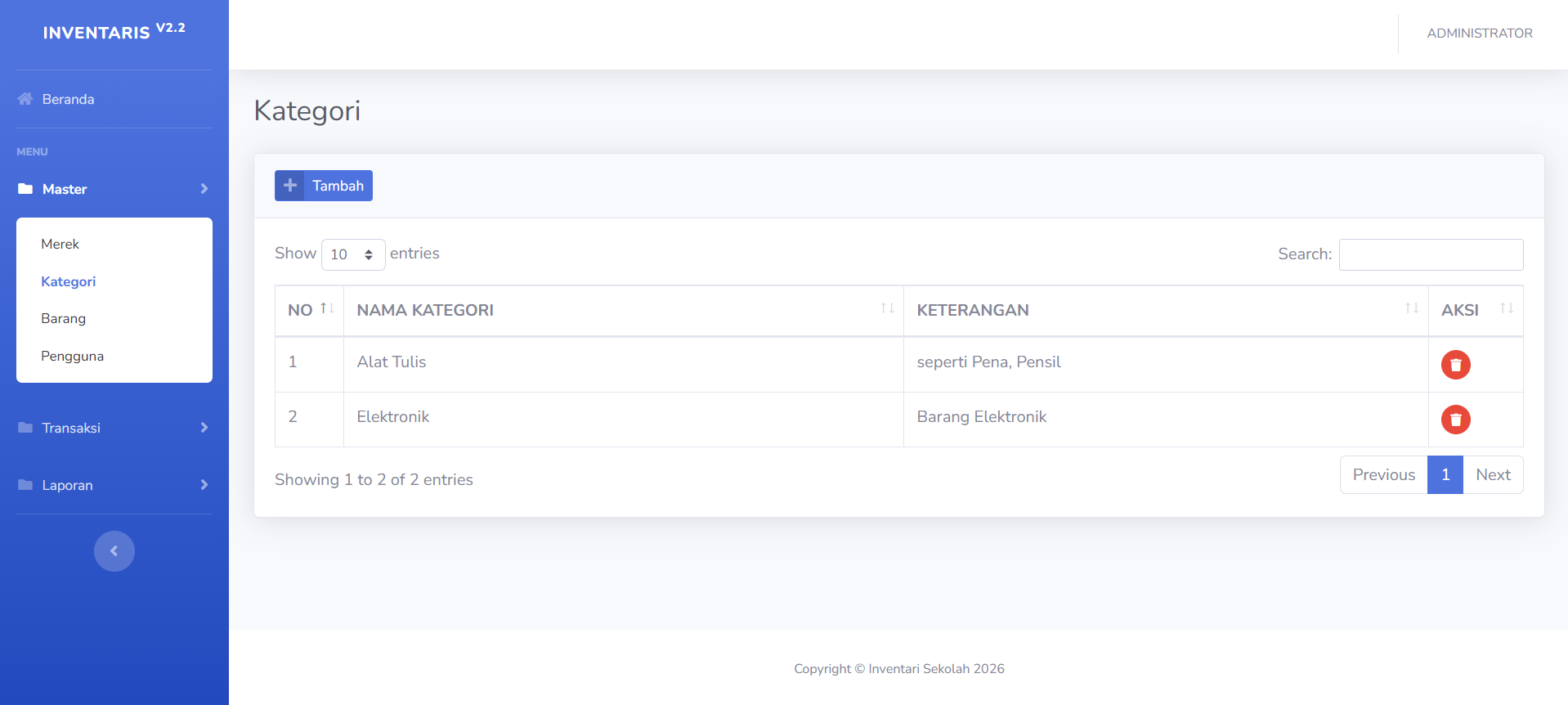Open the ADMINISTRATOR user menu
The width and height of the screenshot is (1568, 705).
point(1479,34)
